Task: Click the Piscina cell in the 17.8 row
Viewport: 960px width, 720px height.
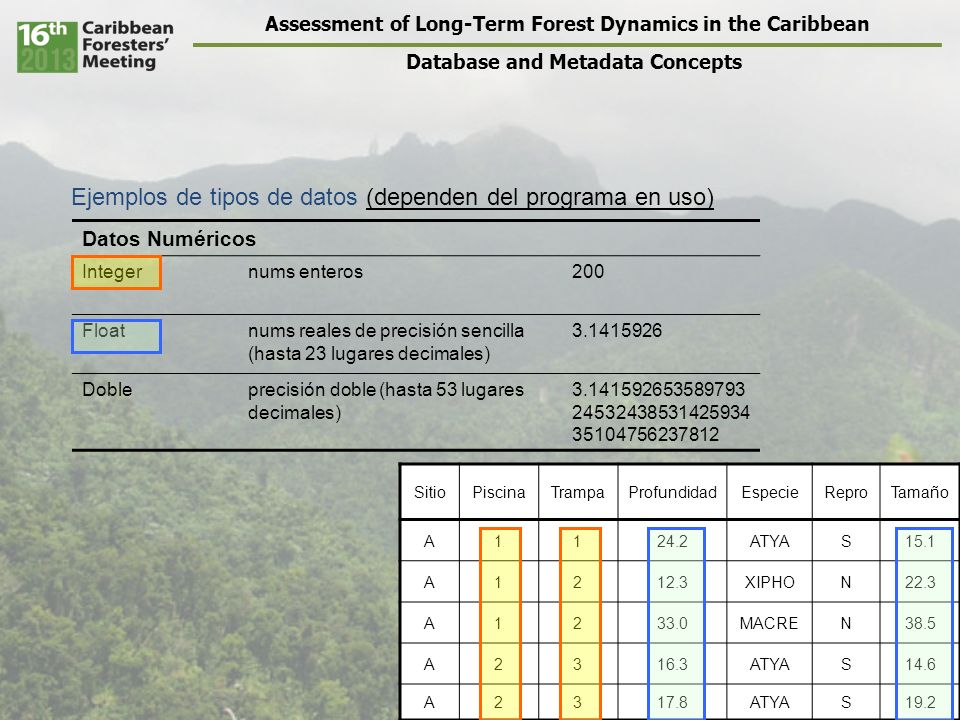Action: coord(498,702)
